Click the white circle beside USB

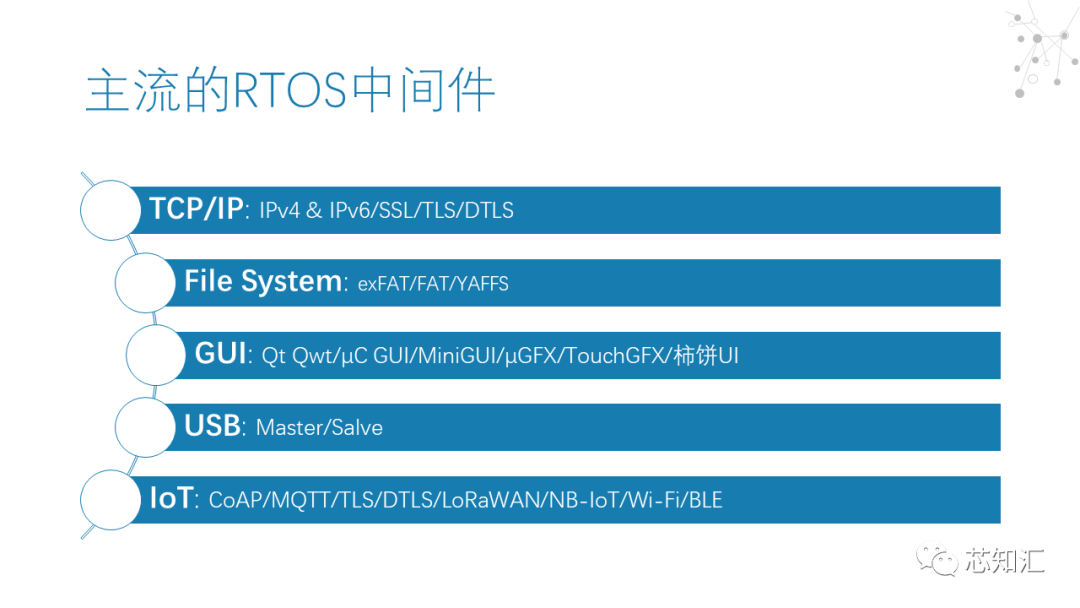[x=145, y=427]
